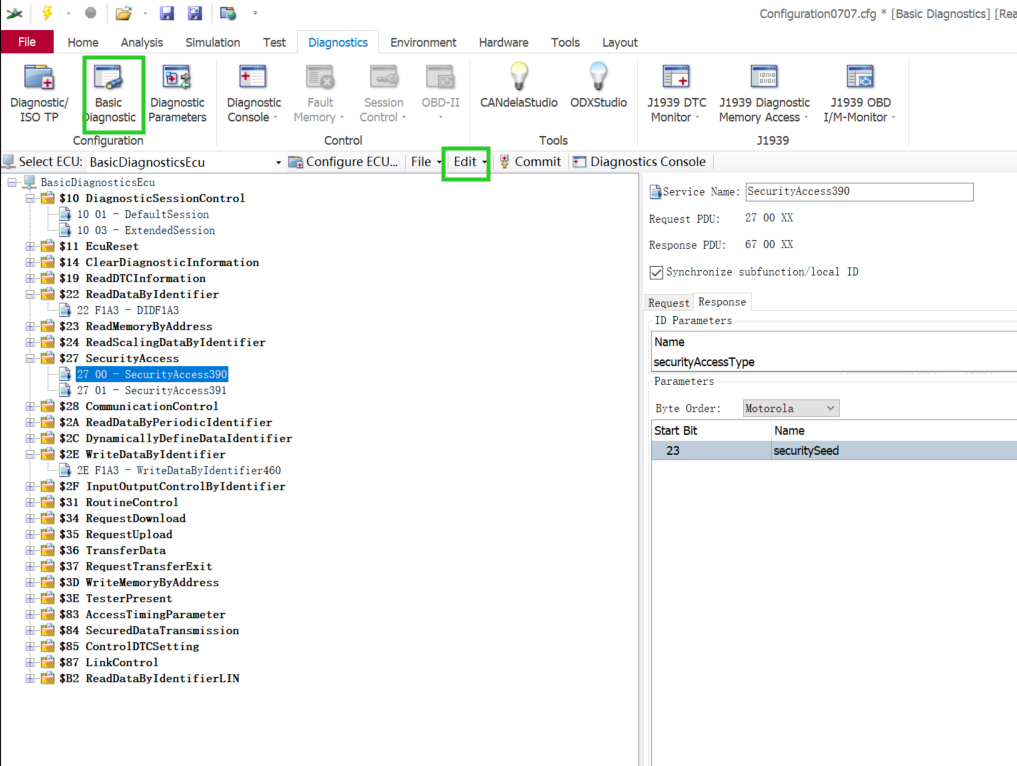Viewport: 1017px width, 766px height.
Task: Open the Edit dropdown menu
Action: (x=469, y=162)
